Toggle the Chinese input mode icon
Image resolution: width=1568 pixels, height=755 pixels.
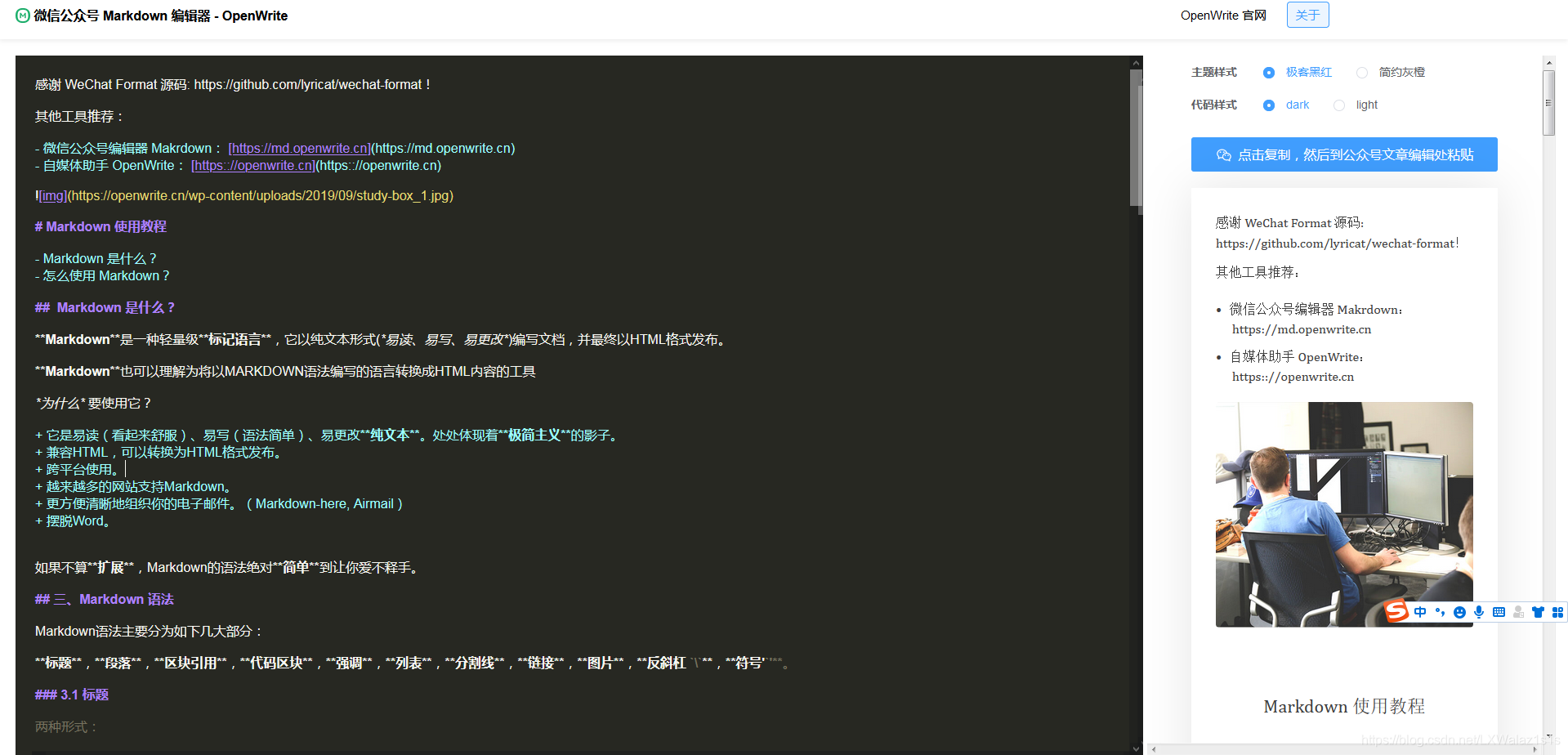coord(1420,612)
